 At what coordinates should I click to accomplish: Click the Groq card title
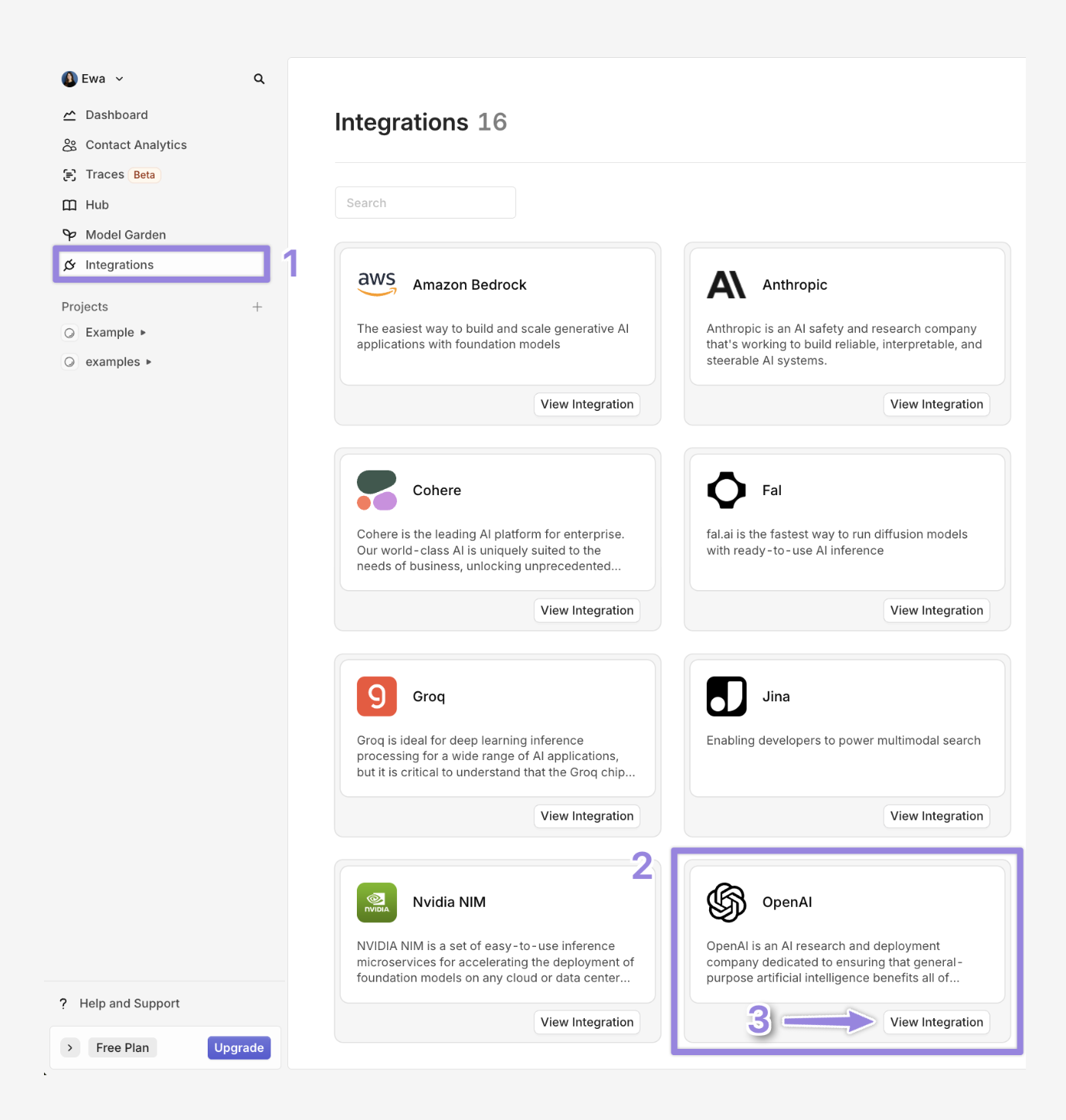[x=429, y=697]
